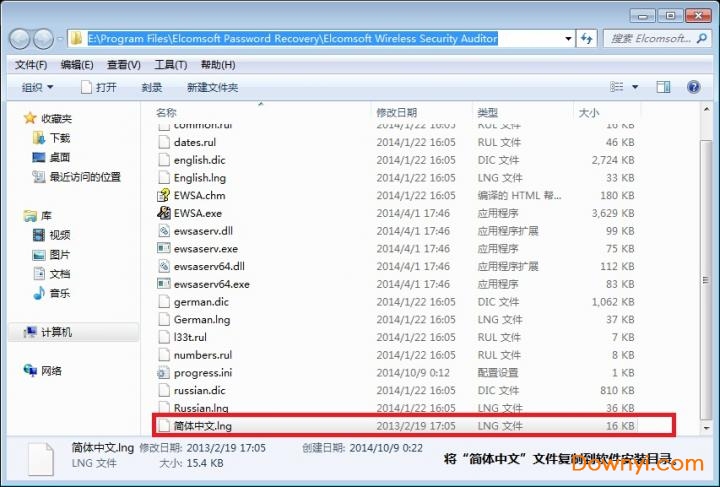This screenshot has width=720, height=487.
Task: Open the 组织 (Organize) dropdown
Action: [38, 87]
